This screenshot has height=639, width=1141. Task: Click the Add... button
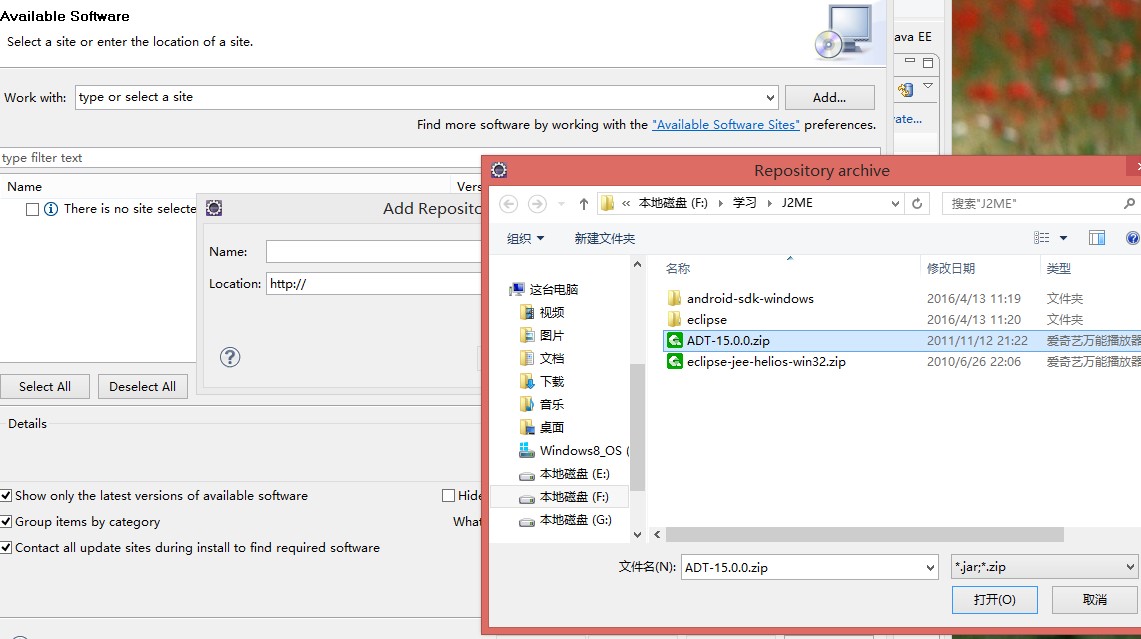pos(830,98)
